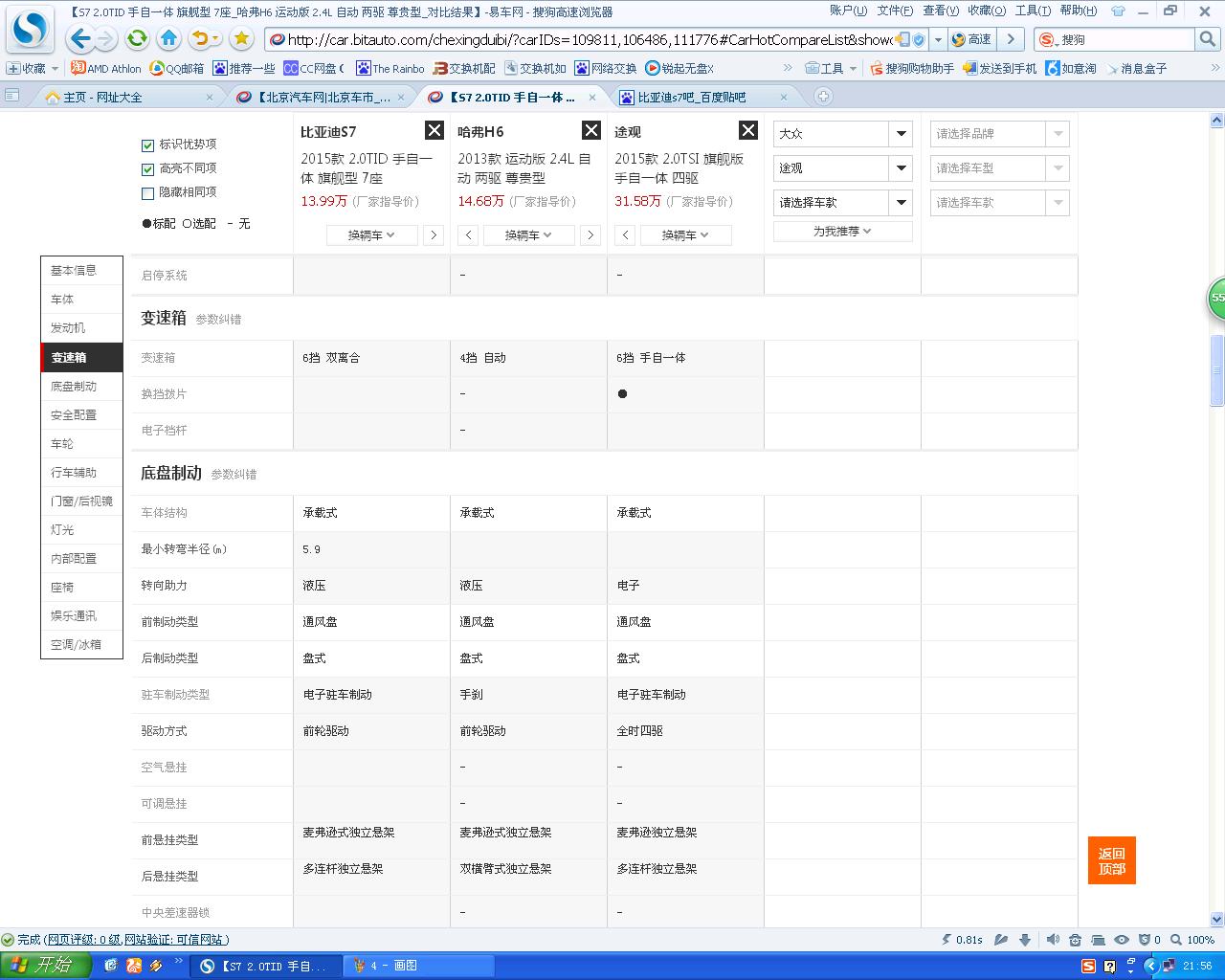Focus the address bar URL field

(x=590, y=39)
